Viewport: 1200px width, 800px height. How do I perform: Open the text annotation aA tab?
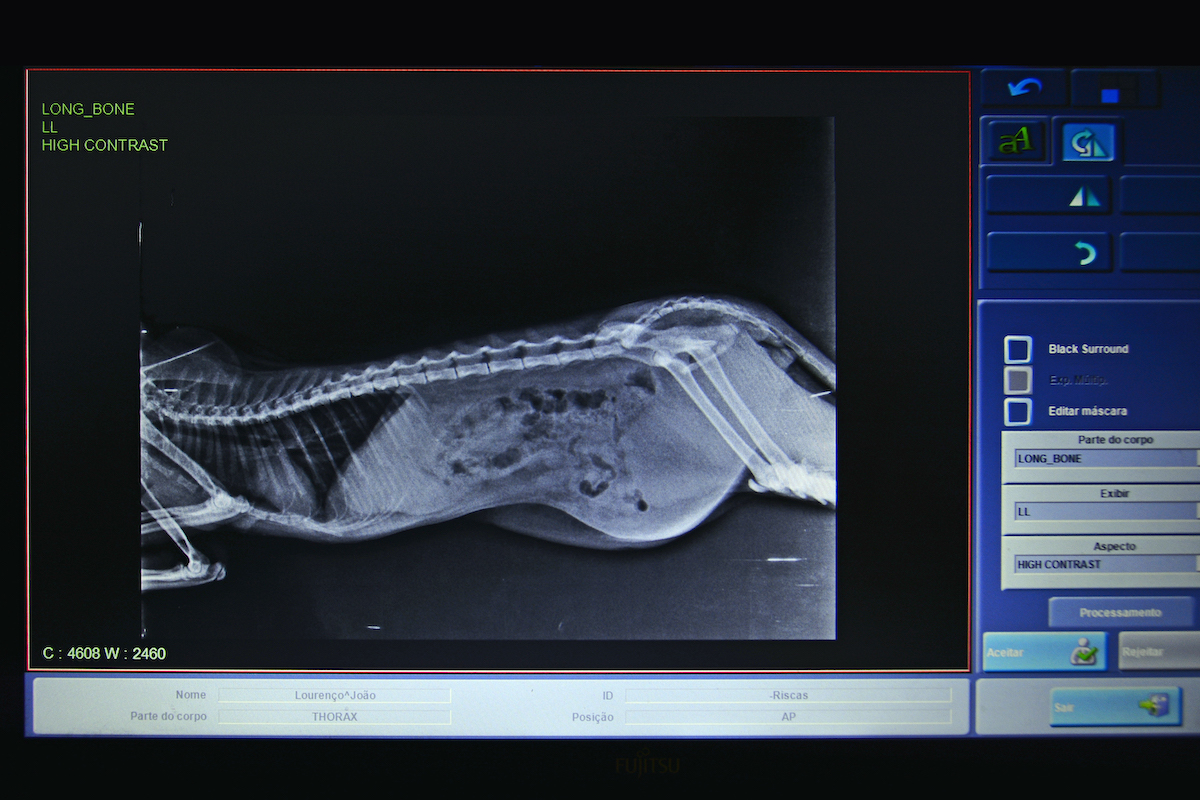(1014, 141)
